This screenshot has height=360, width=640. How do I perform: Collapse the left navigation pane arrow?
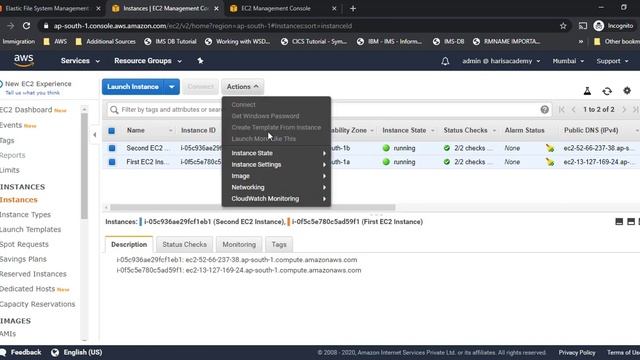pyautogui.click(x=95, y=135)
